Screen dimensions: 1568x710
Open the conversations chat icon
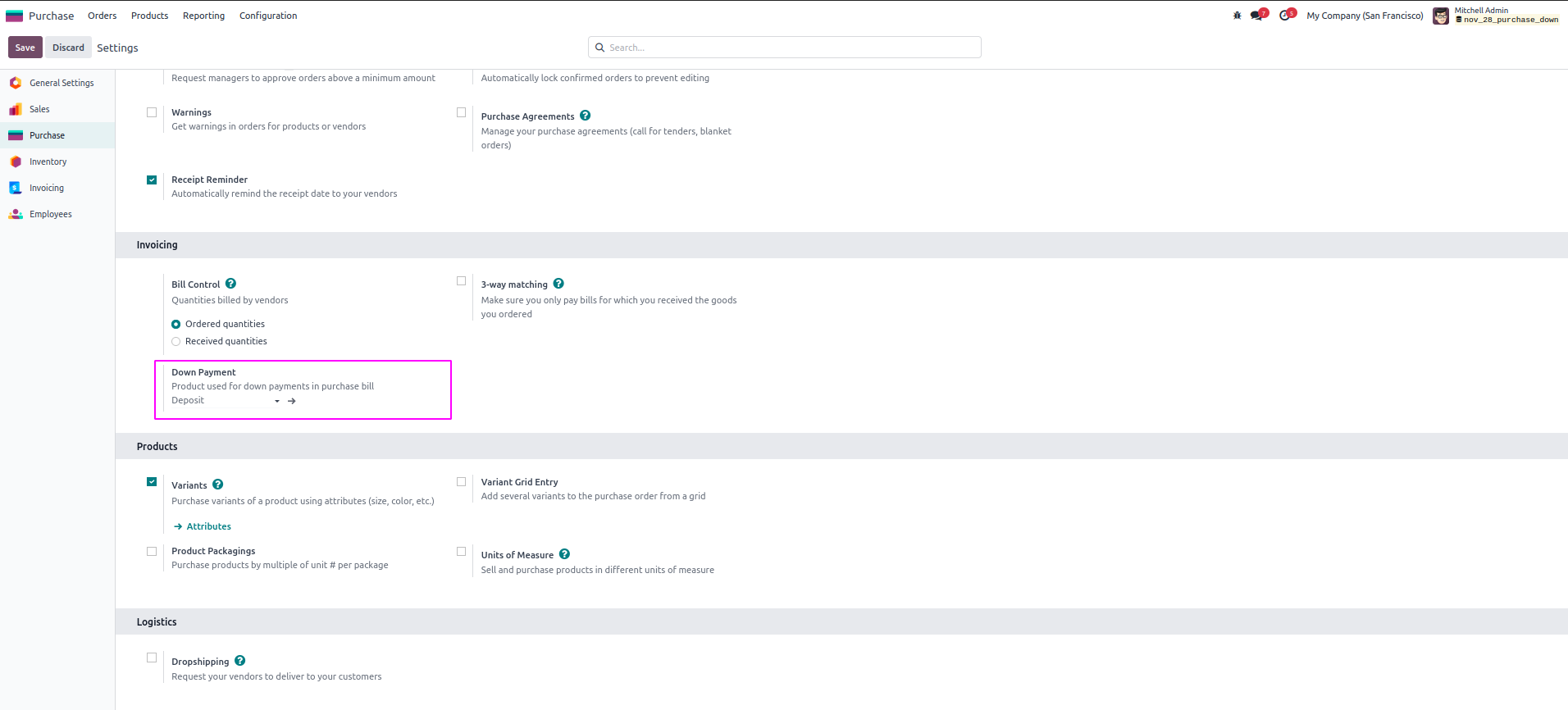tap(1257, 16)
